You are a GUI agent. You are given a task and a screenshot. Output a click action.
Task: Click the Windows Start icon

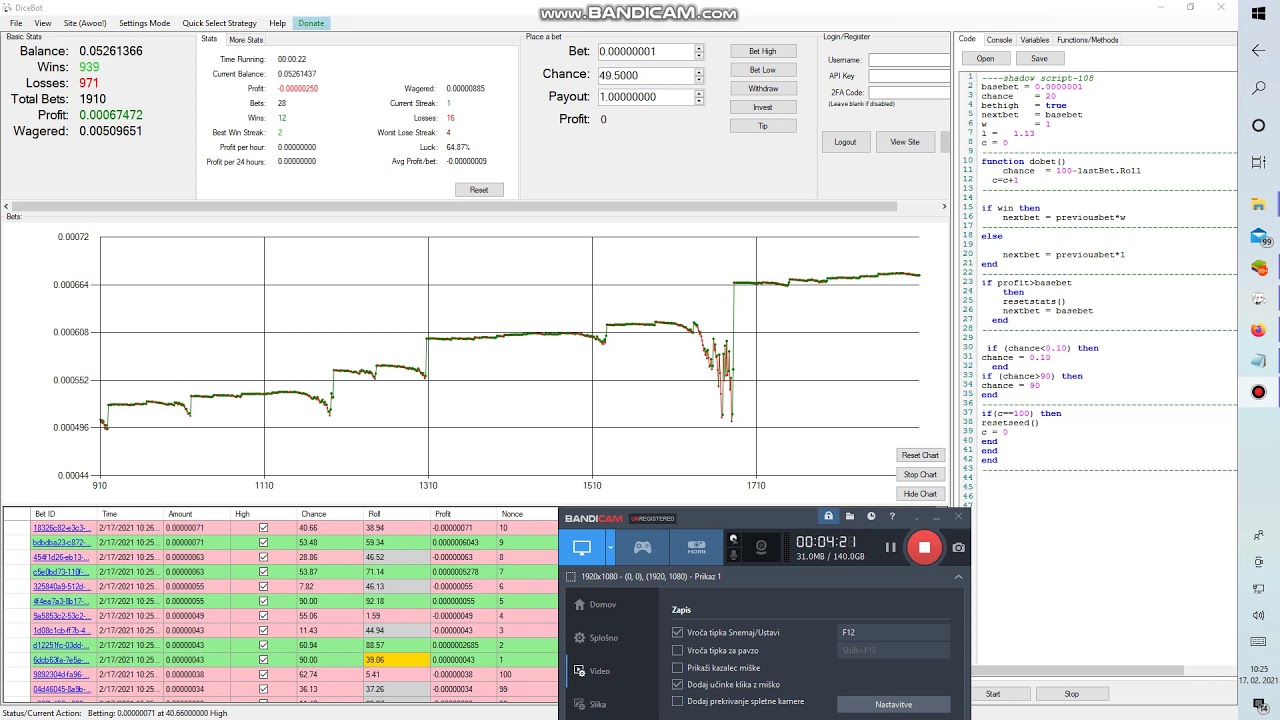pyautogui.click(x=1258, y=13)
